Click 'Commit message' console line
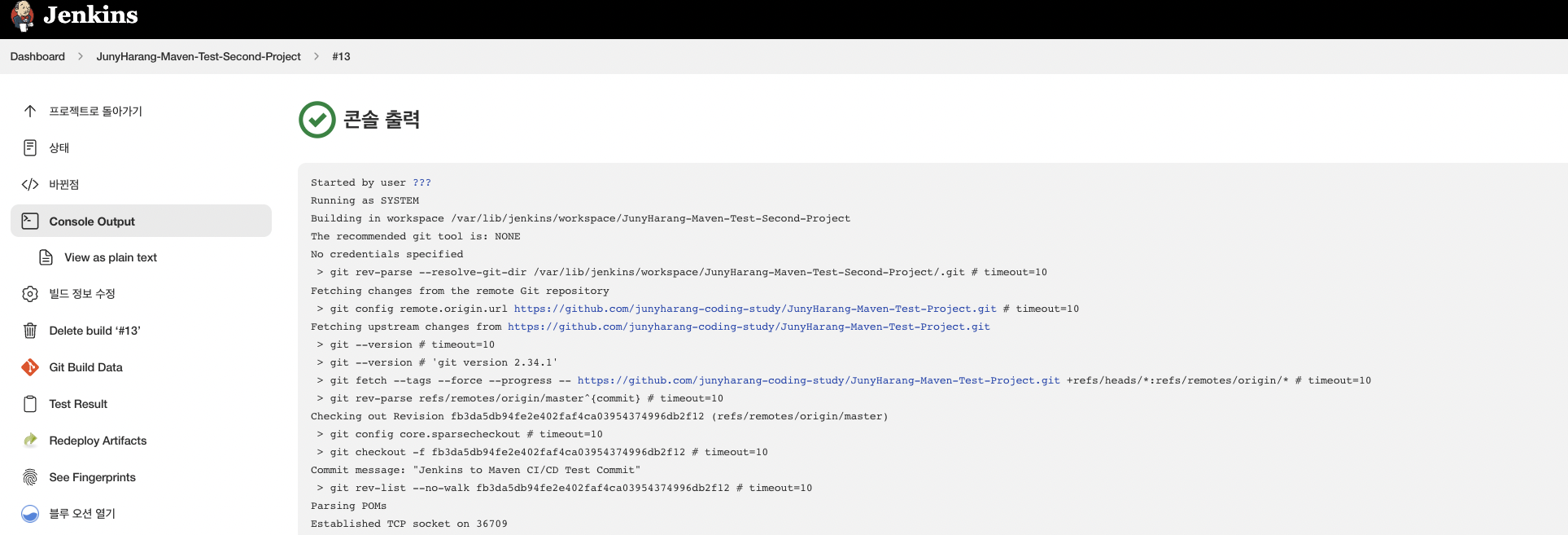Viewport: 1568px width, 535px height. [x=475, y=470]
